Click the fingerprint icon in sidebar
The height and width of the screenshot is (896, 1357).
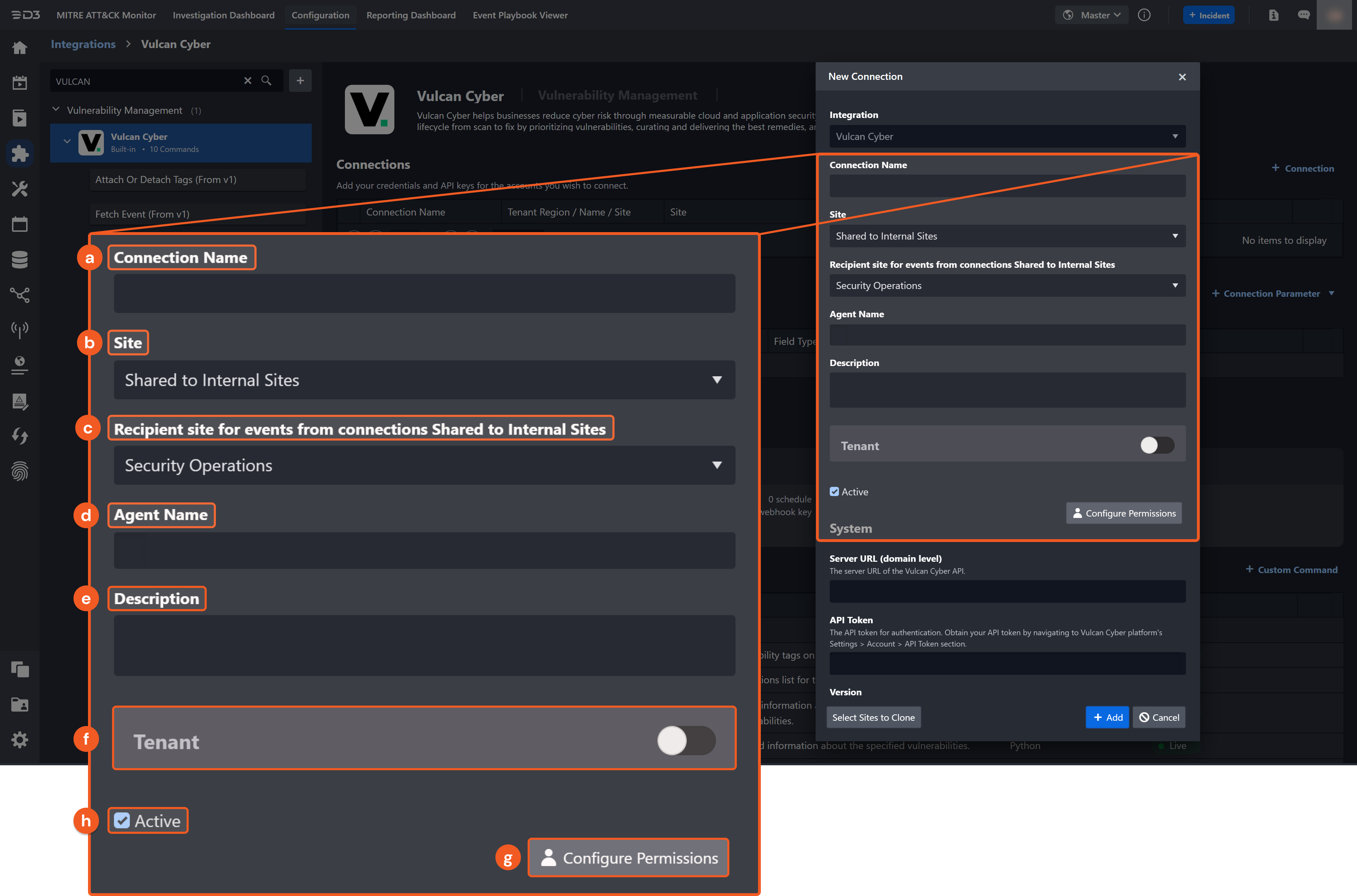point(19,471)
